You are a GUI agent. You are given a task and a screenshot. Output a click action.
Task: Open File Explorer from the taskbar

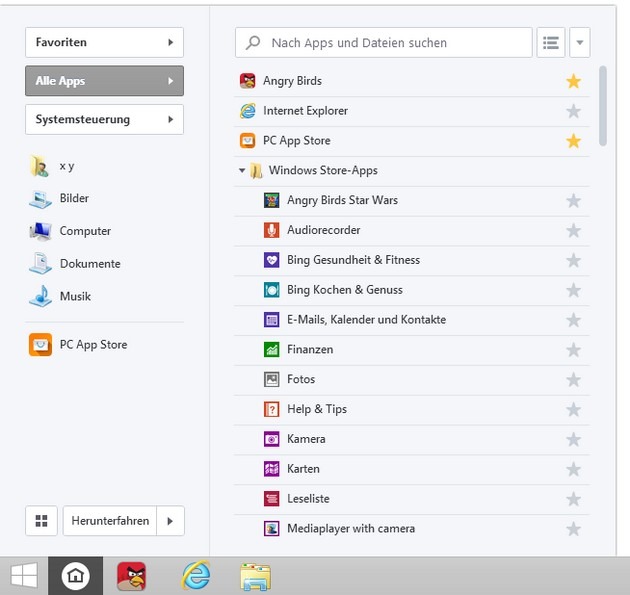[256, 577]
